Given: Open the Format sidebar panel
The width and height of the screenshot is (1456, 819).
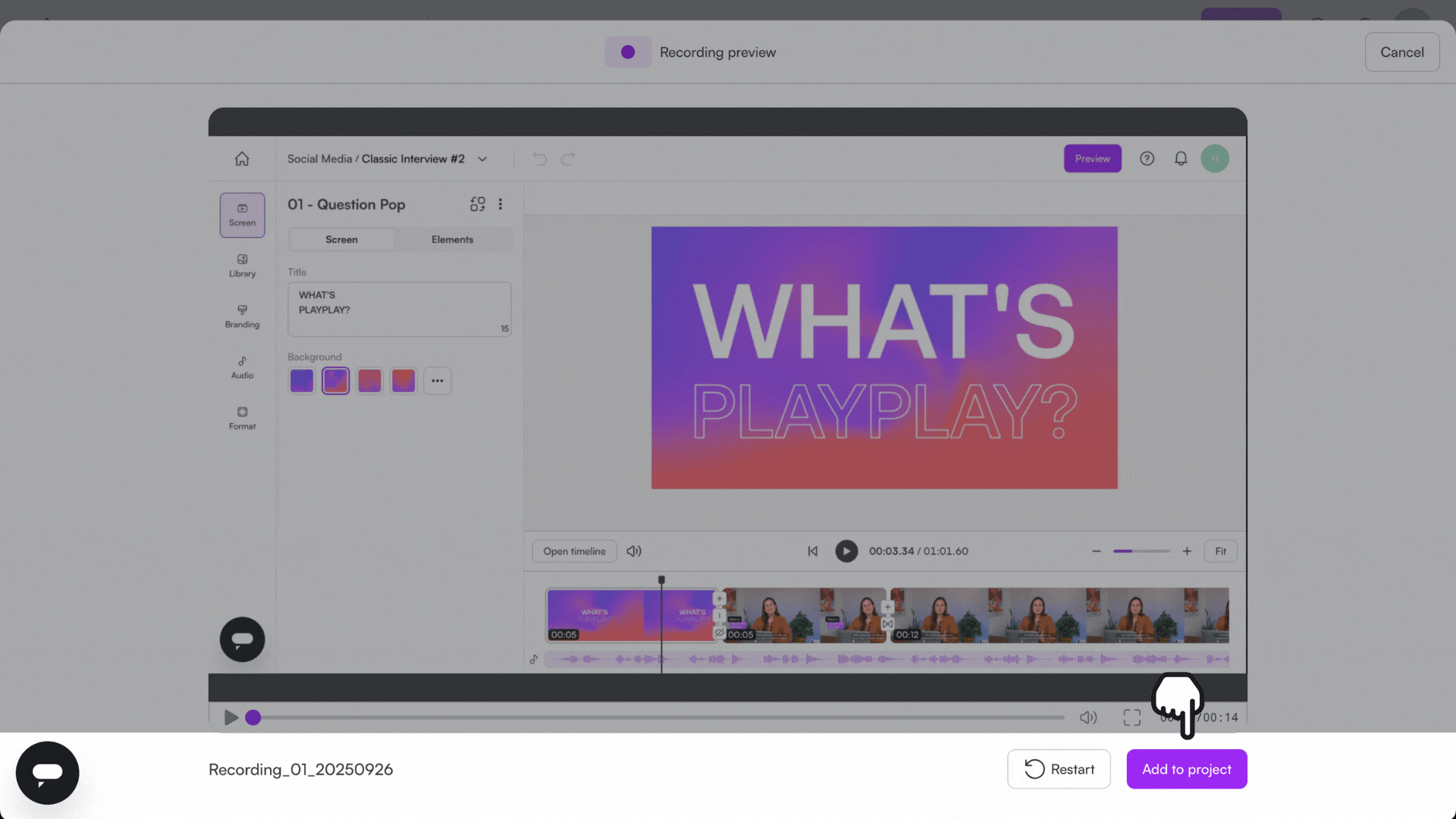Looking at the screenshot, I should point(242,418).
